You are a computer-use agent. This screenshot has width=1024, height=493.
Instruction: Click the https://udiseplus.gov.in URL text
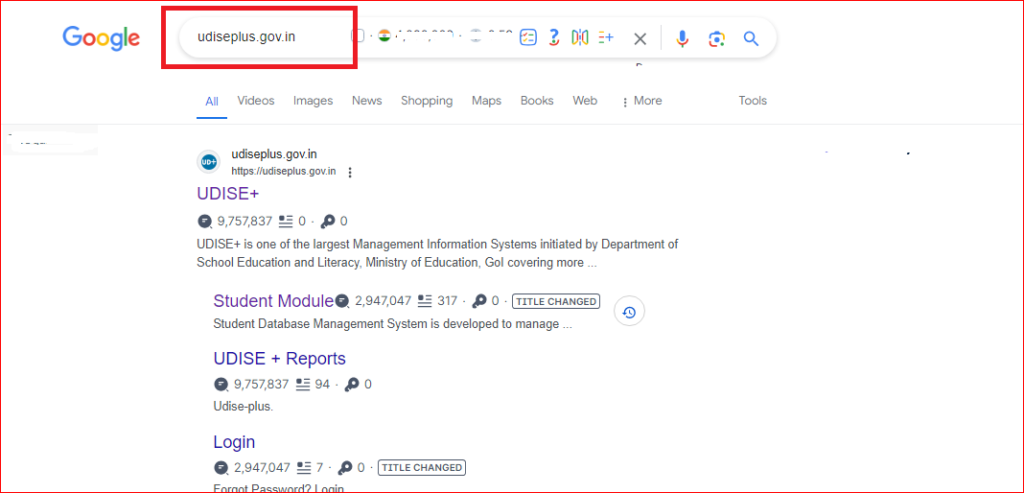pyautogui.click(x=283, y=172)
